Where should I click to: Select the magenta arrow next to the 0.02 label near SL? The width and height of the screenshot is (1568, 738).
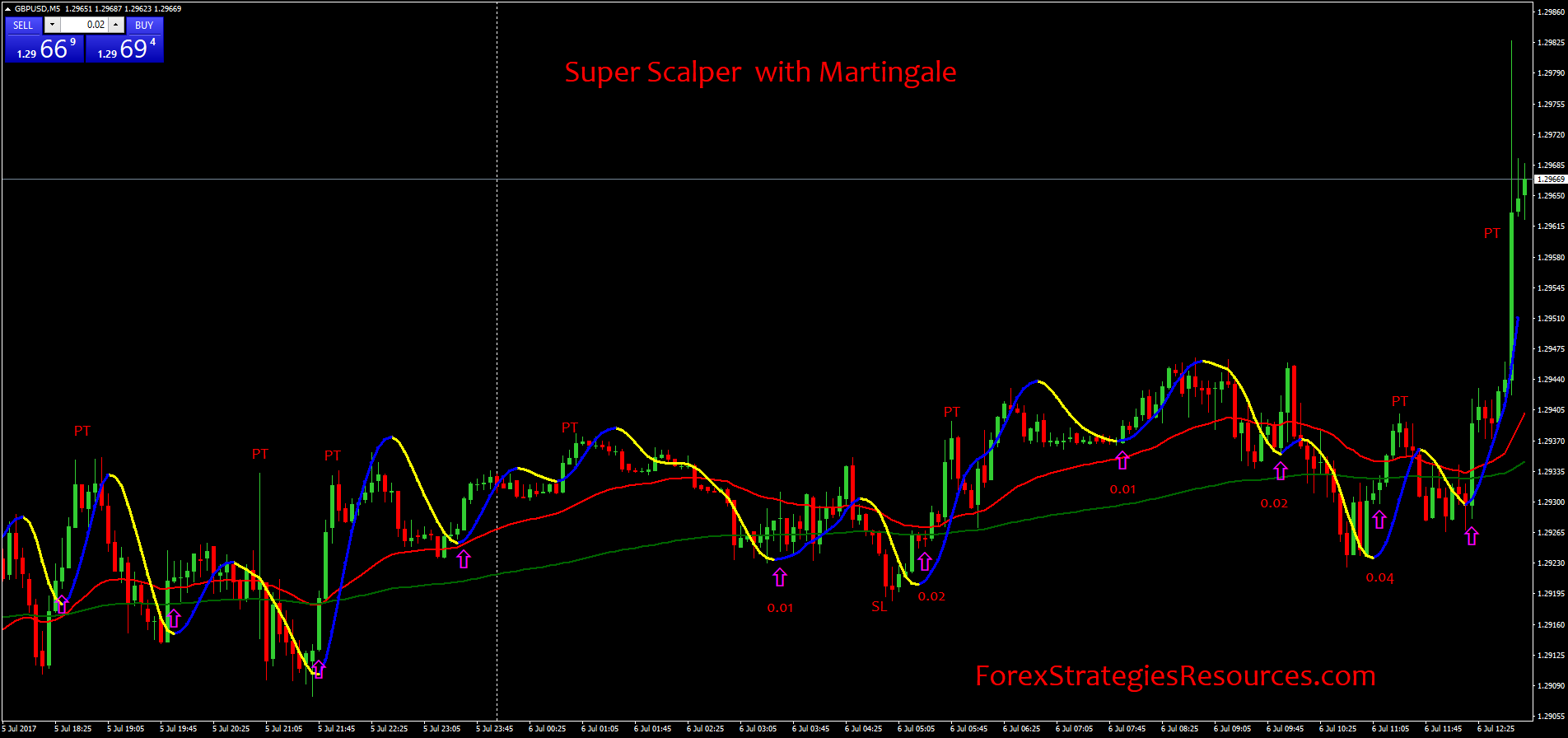pyautogui.click(x=925, y=562)
